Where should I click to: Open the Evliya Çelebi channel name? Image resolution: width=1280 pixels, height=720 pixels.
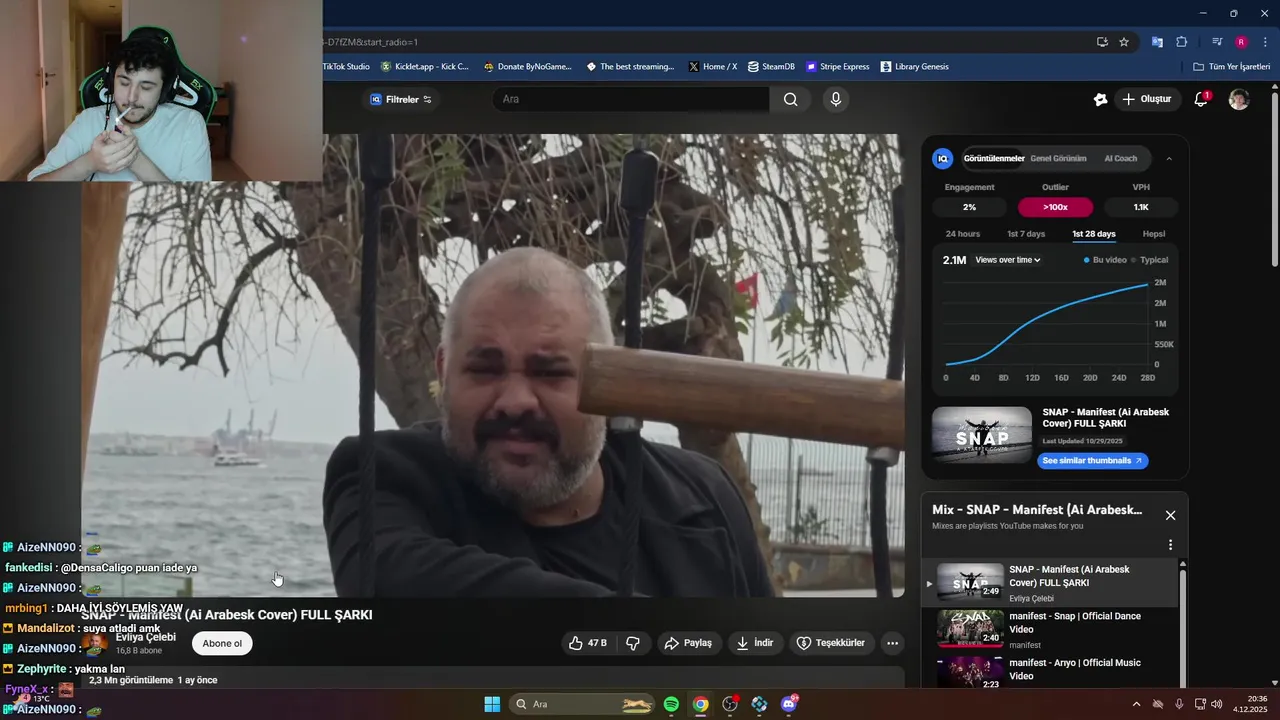click(146, 637)
